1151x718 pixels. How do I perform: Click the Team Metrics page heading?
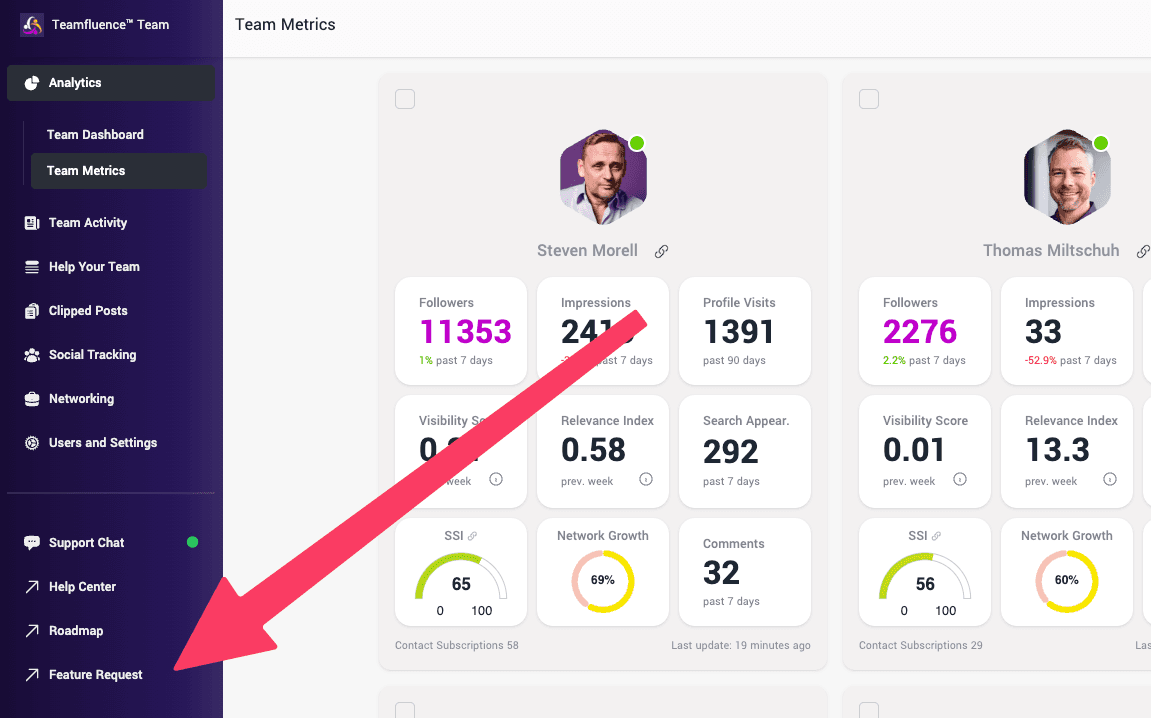pos(285,24)
